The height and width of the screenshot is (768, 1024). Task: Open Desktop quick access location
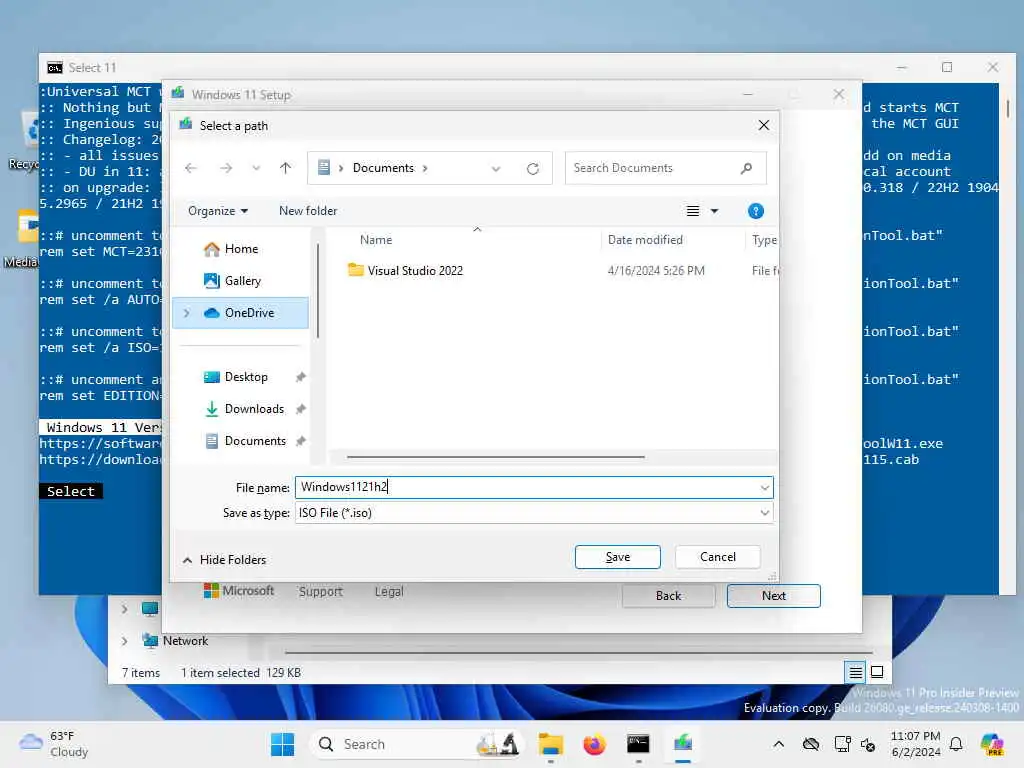246,377
